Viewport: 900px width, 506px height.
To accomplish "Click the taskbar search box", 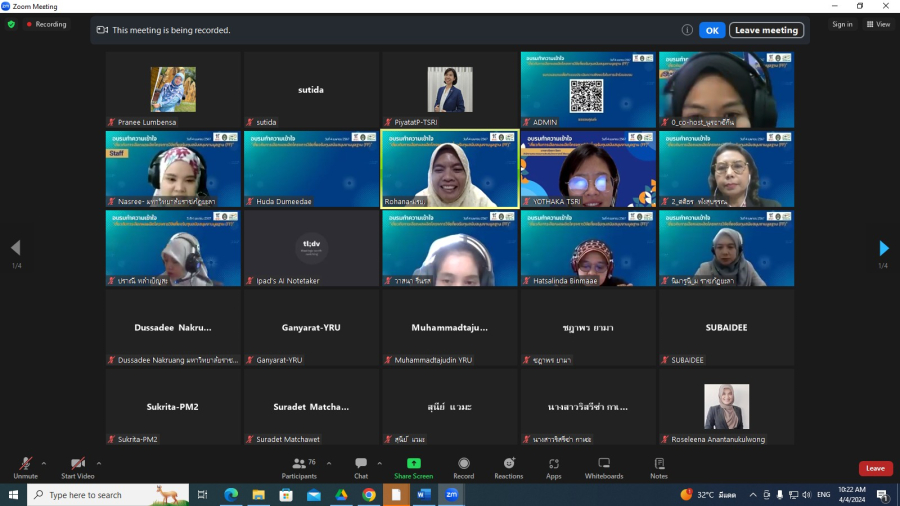I will point(108,495).
